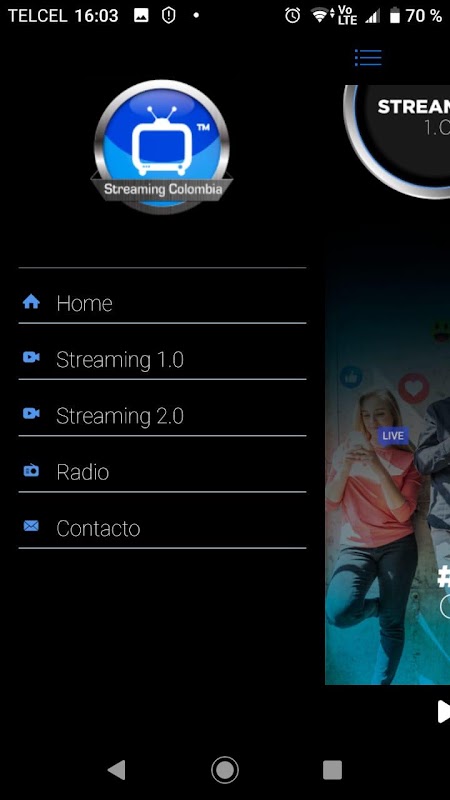Open the Contacto page
This screenshot has width=450, height=800.
[162, 528]
